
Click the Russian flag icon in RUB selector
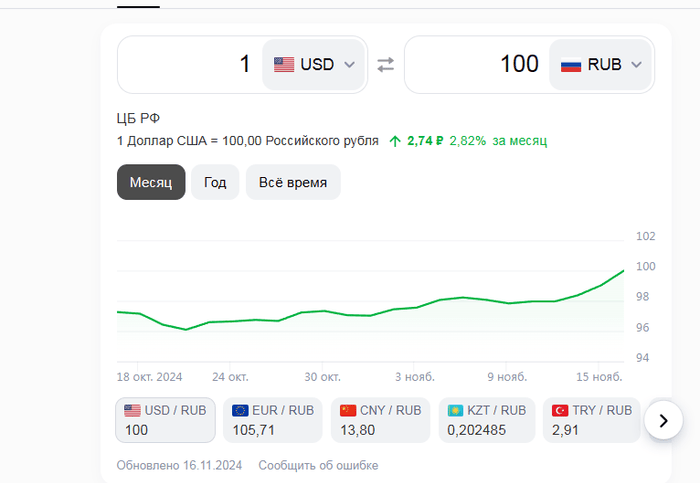pos(571,65)
